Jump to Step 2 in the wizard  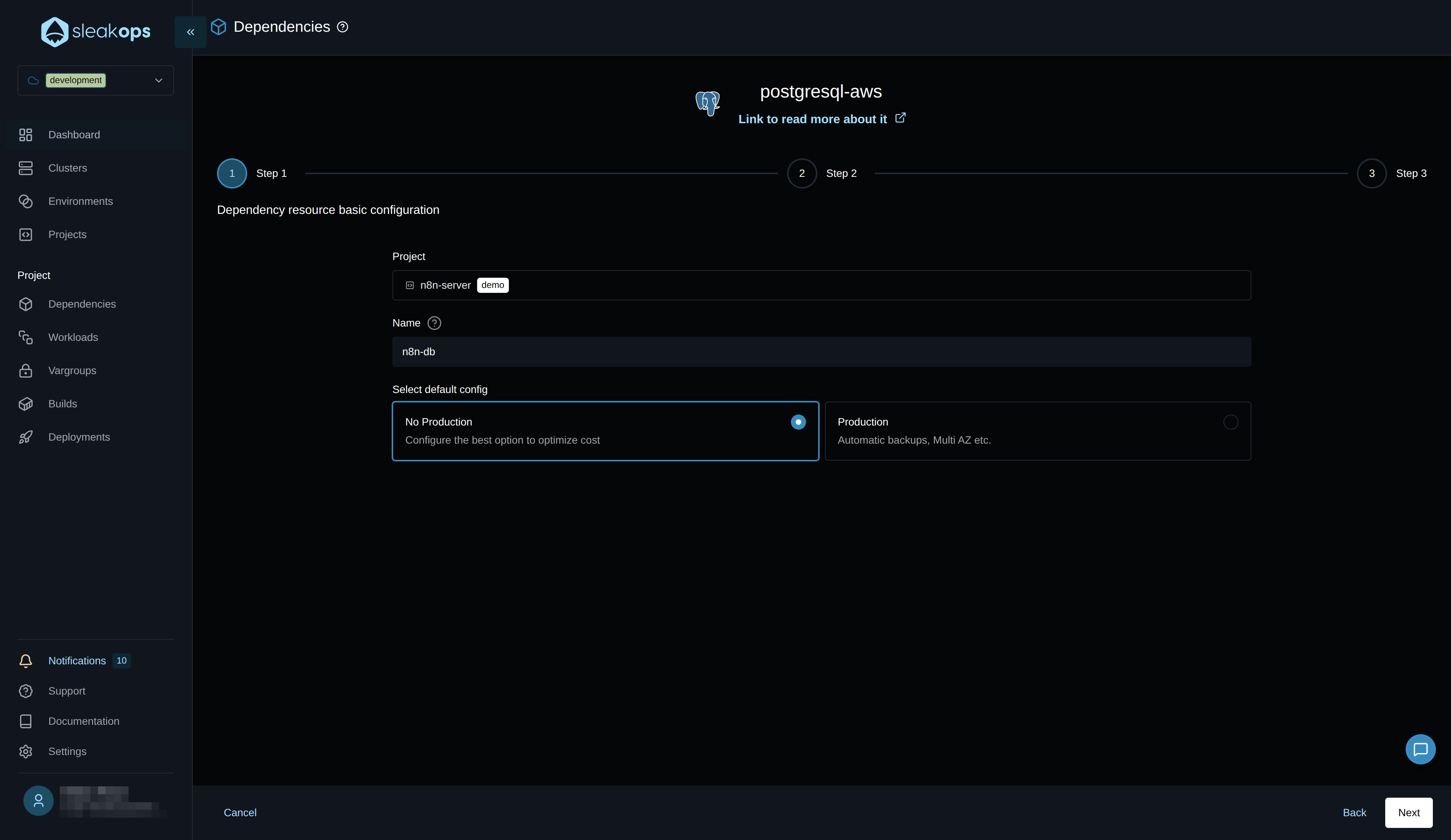pos(801,173)
